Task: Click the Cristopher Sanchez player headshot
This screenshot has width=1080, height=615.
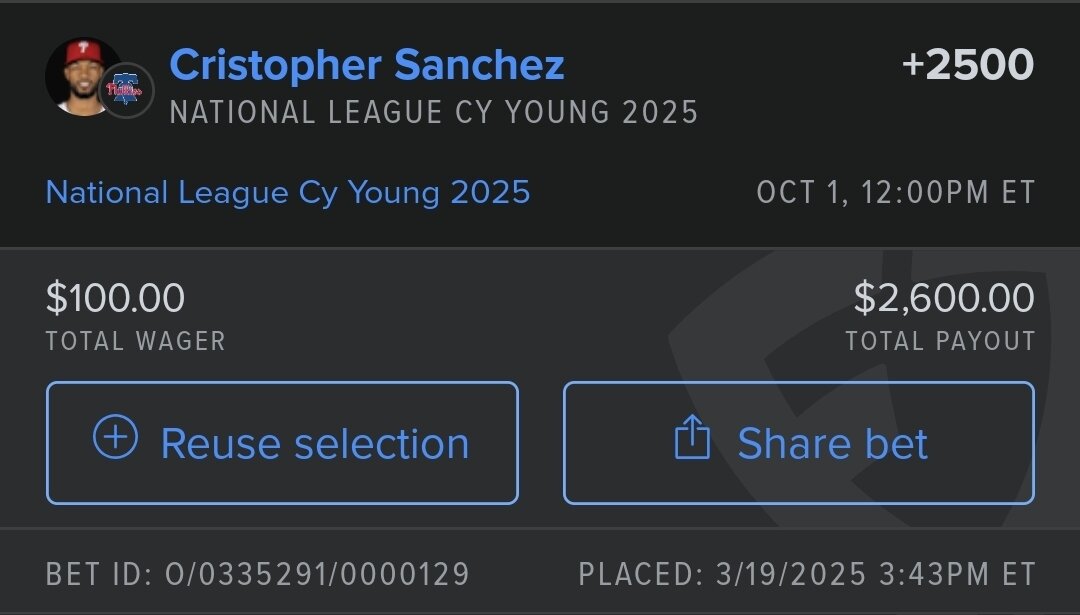Action: pyautogui.click(x=83, y=76)
